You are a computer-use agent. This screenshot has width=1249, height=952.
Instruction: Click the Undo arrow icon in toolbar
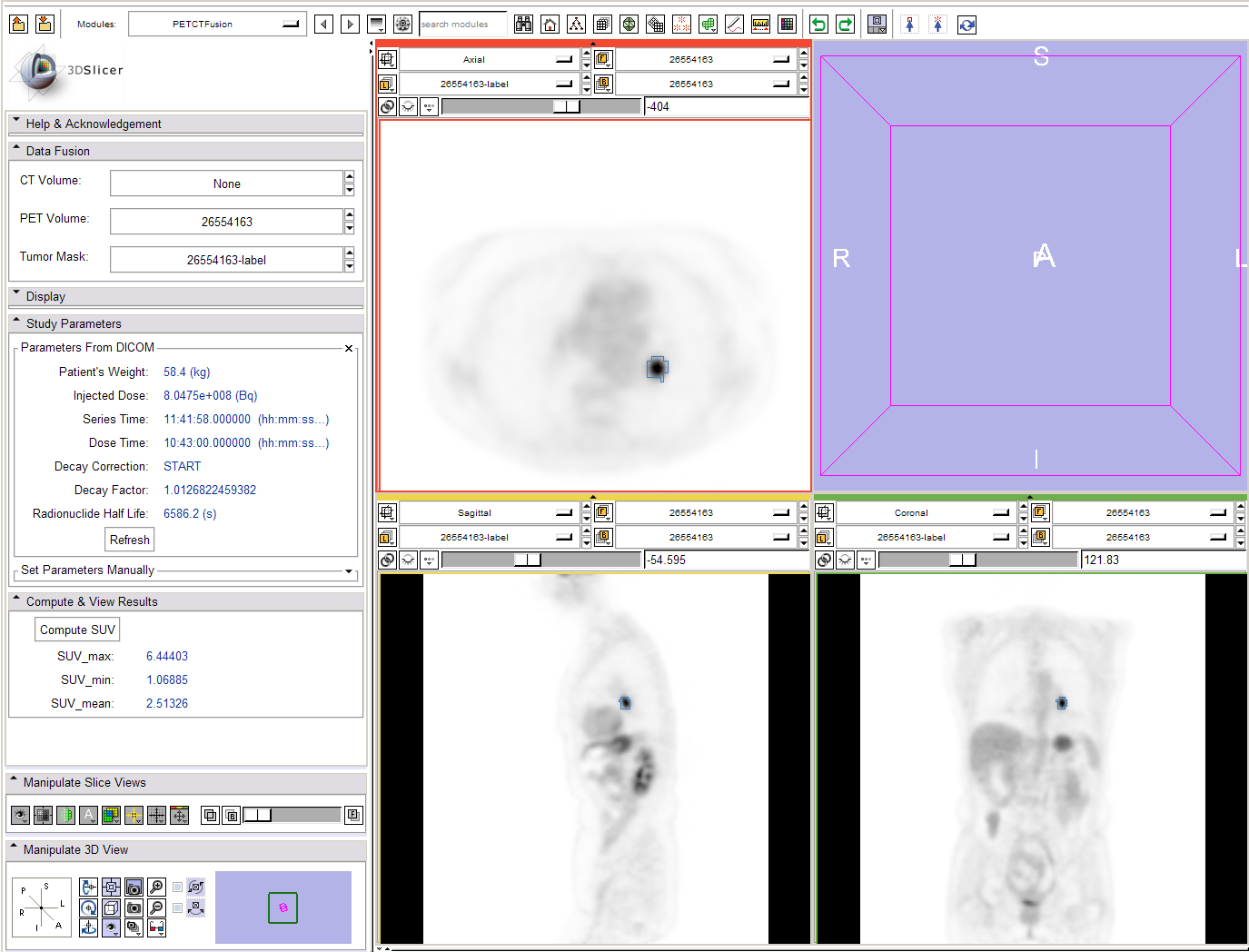(x=818, y=25)
